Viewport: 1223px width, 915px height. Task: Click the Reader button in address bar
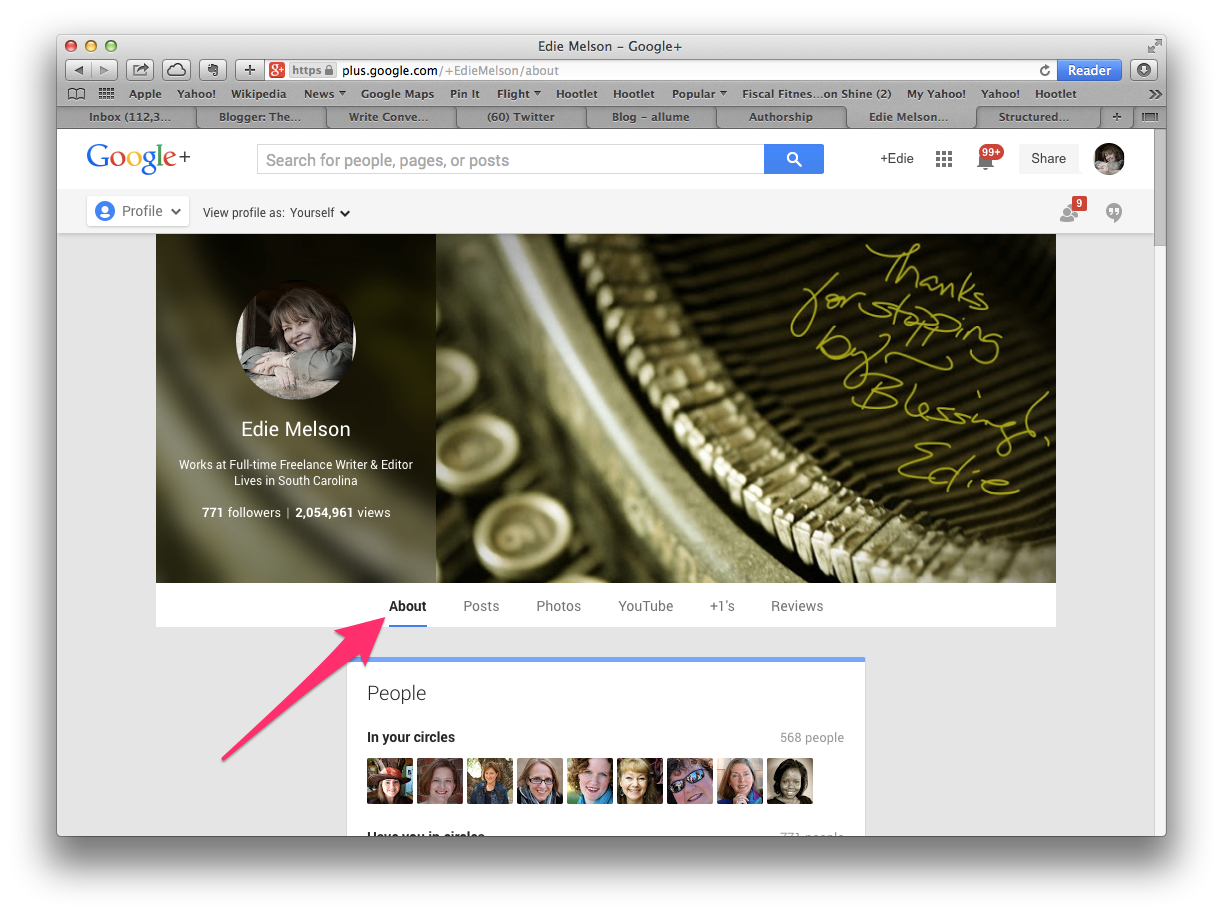tap(1089, 70)
